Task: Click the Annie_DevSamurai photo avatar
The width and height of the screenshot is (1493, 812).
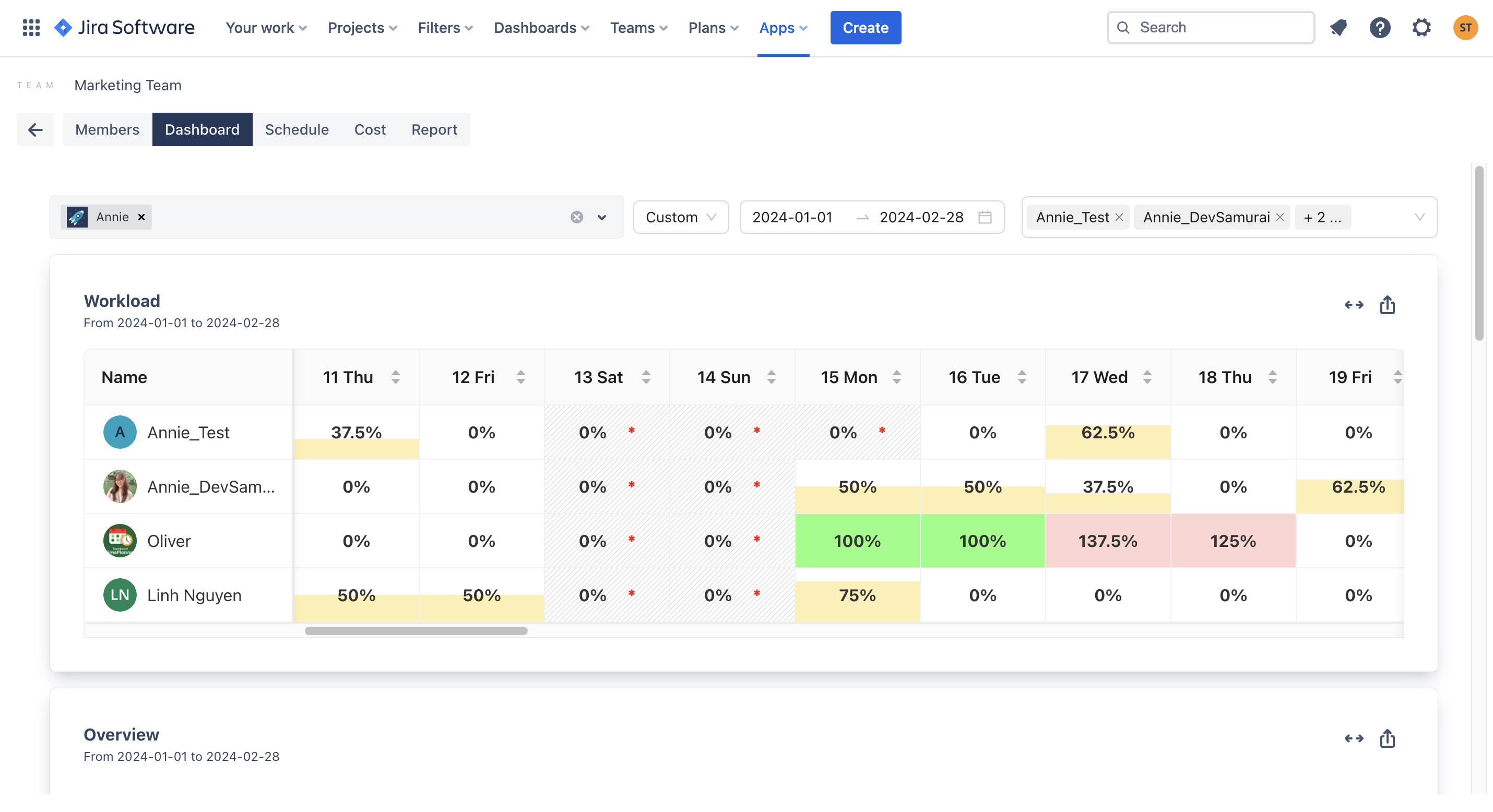Action: [120, 486]
